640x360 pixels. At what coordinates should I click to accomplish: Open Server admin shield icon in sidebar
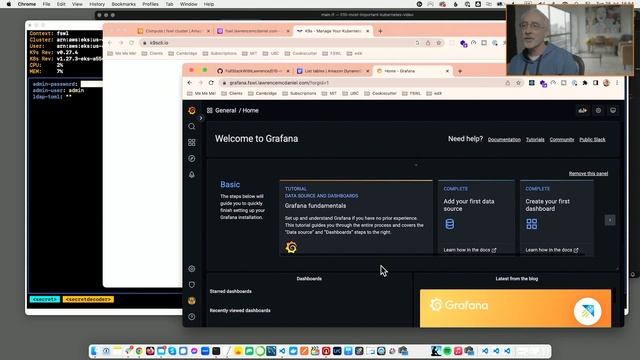click(192, 284)
